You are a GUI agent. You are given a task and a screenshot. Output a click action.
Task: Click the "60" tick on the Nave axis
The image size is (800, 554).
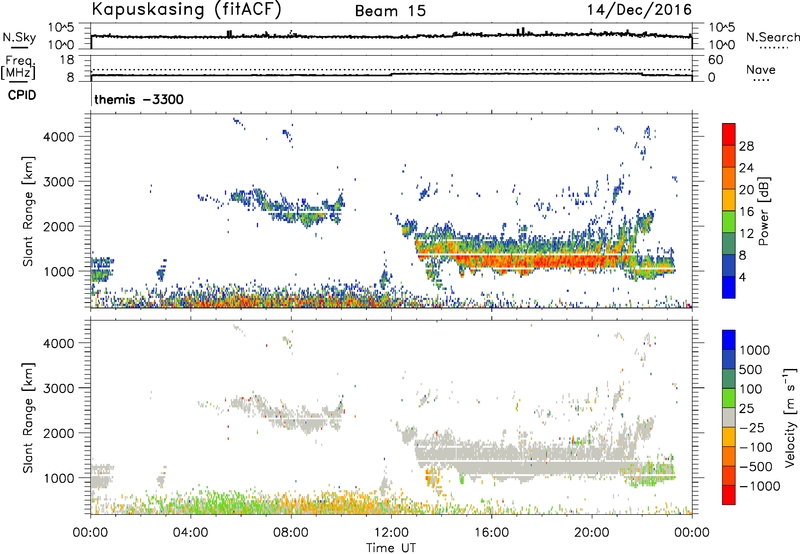coord(716,60)
